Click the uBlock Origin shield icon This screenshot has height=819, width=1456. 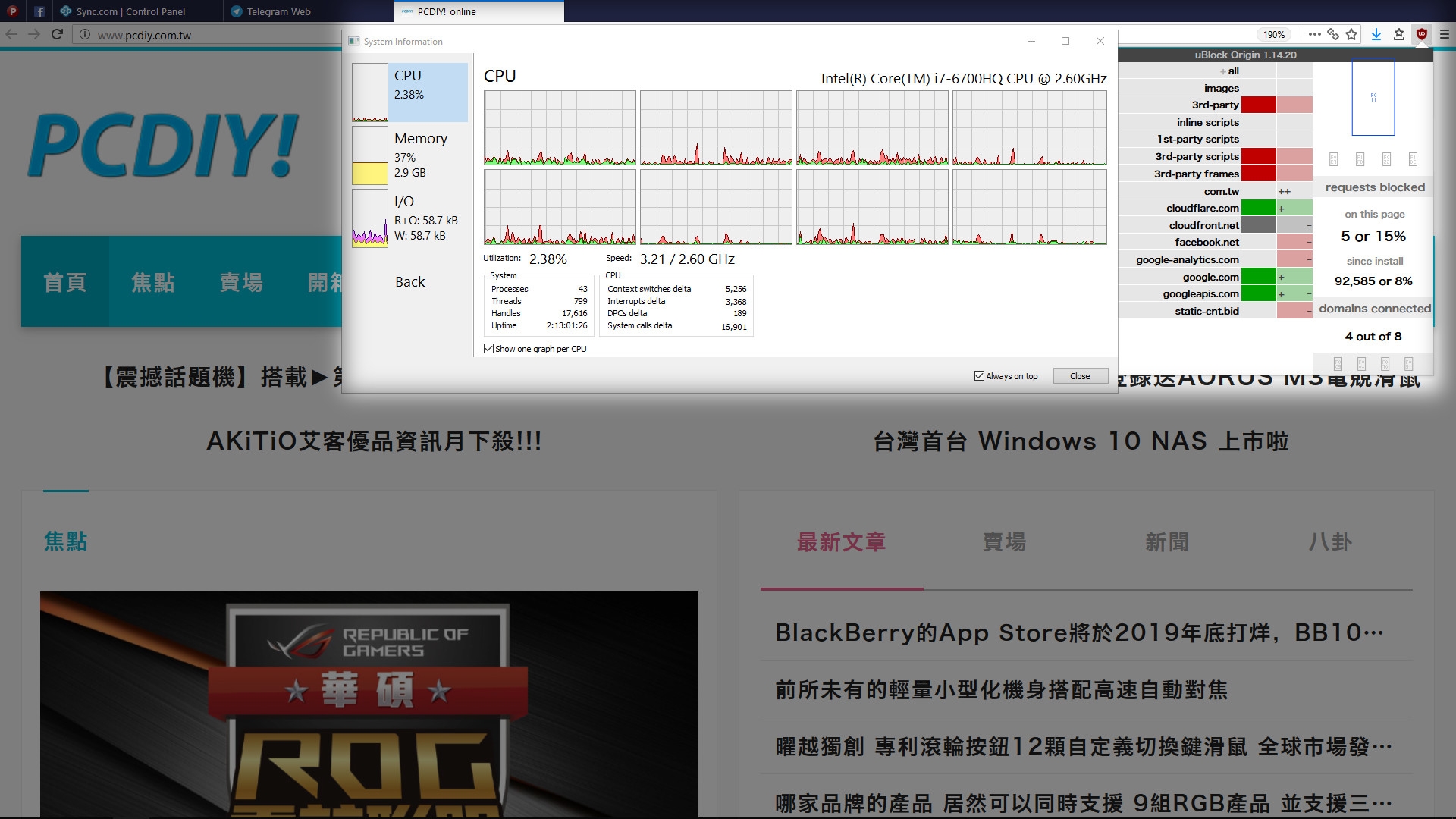pyautogui.click(x=1422, y=34)
